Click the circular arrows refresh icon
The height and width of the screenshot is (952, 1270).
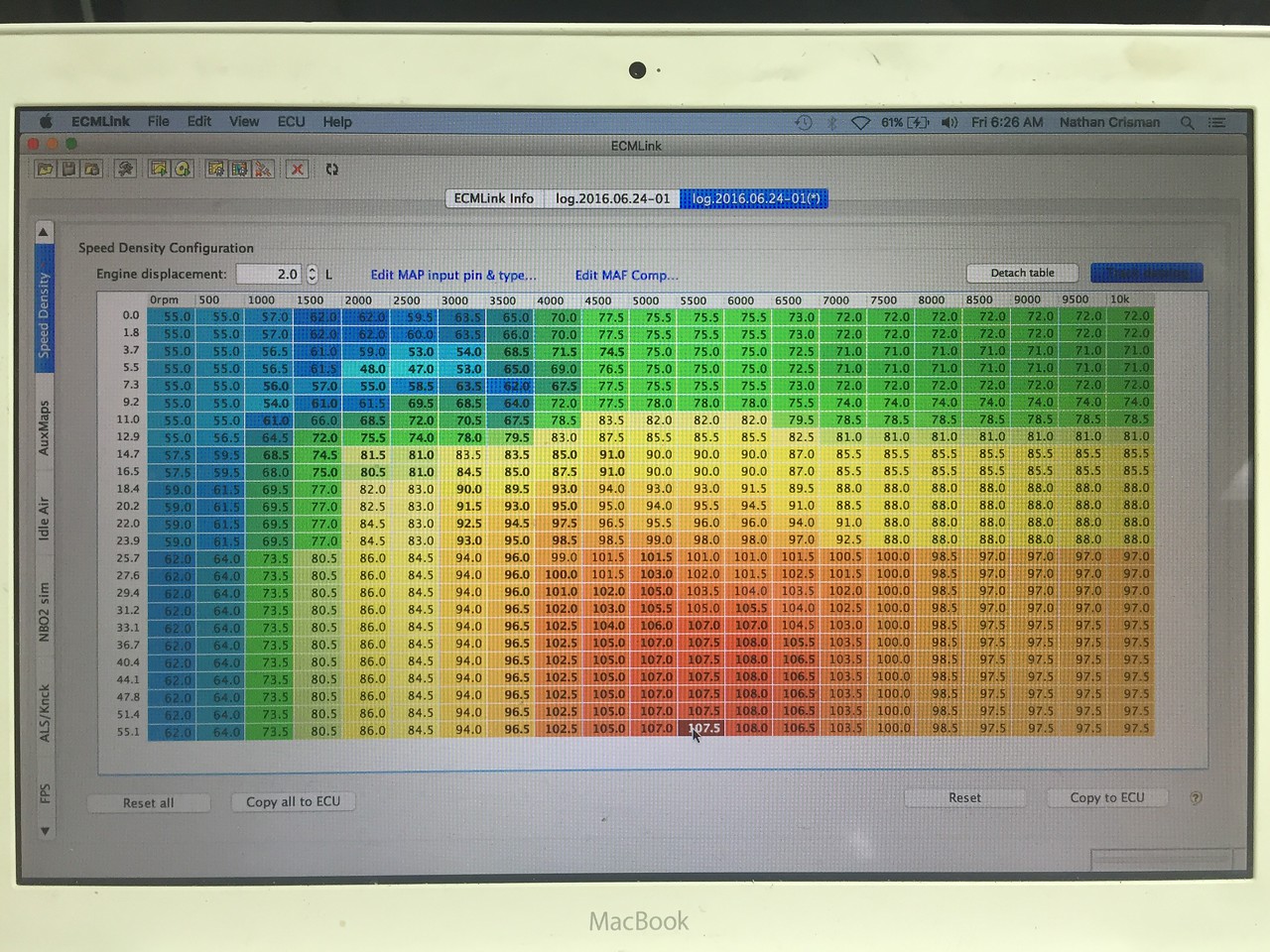332,170
